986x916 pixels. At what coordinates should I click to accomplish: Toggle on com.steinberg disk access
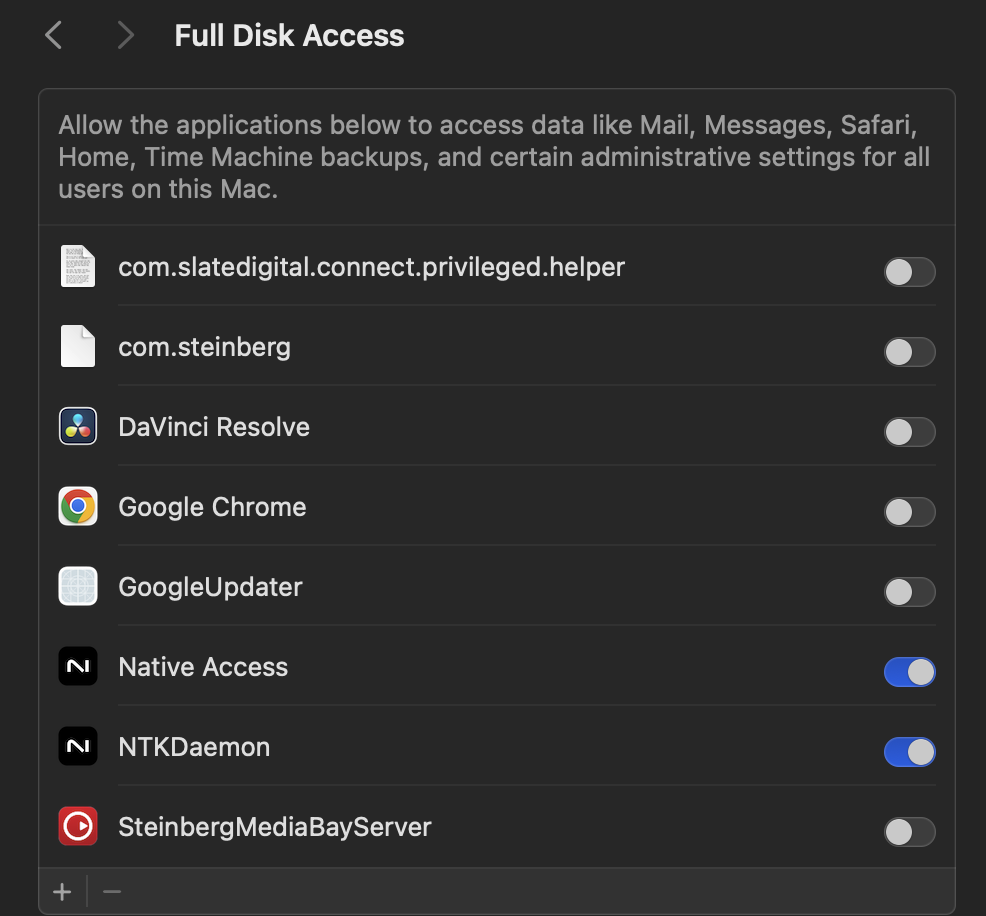click(910, 352)
